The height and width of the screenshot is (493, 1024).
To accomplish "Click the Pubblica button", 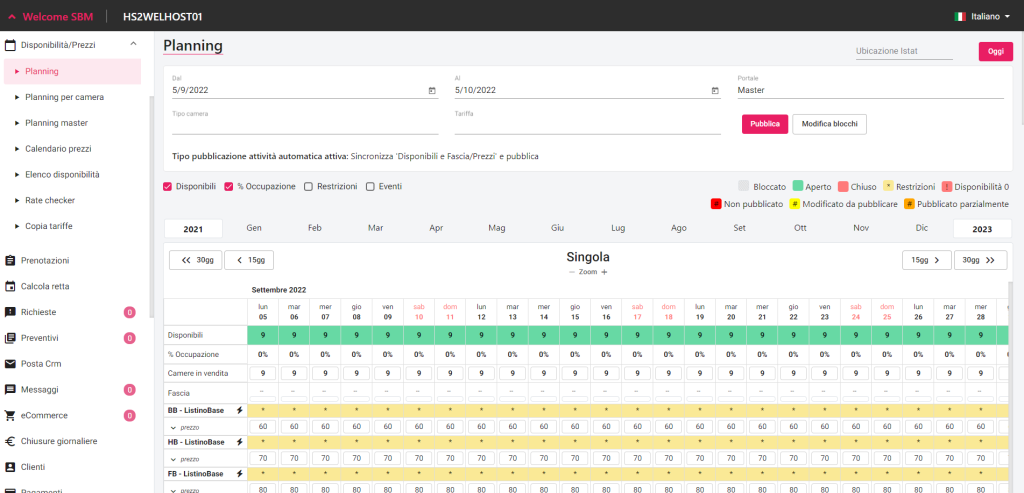I will (765, 124).
